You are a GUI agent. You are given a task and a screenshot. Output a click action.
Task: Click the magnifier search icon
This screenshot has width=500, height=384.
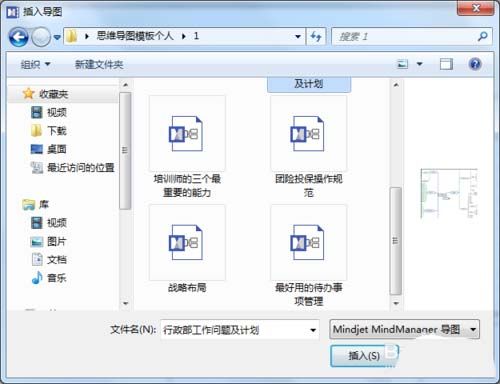tap(483, 36)
